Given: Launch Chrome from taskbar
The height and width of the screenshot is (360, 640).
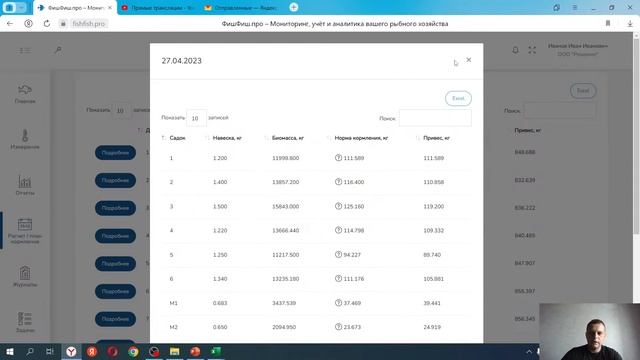Looking at the screenshot, I should click(133, 351).
